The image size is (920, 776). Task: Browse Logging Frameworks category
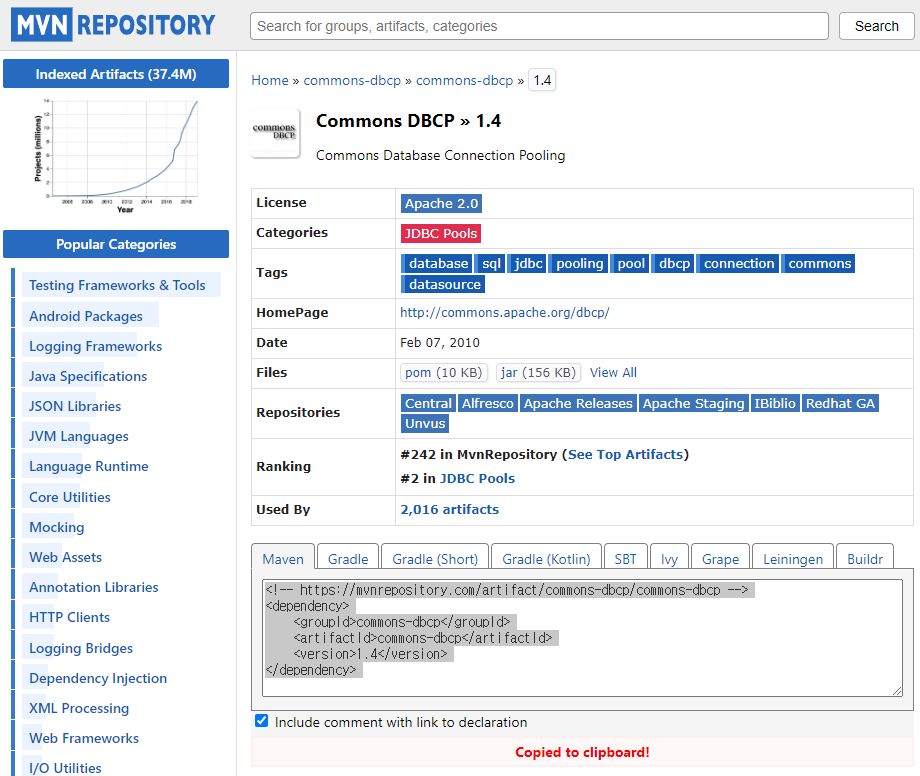[96, 346]
